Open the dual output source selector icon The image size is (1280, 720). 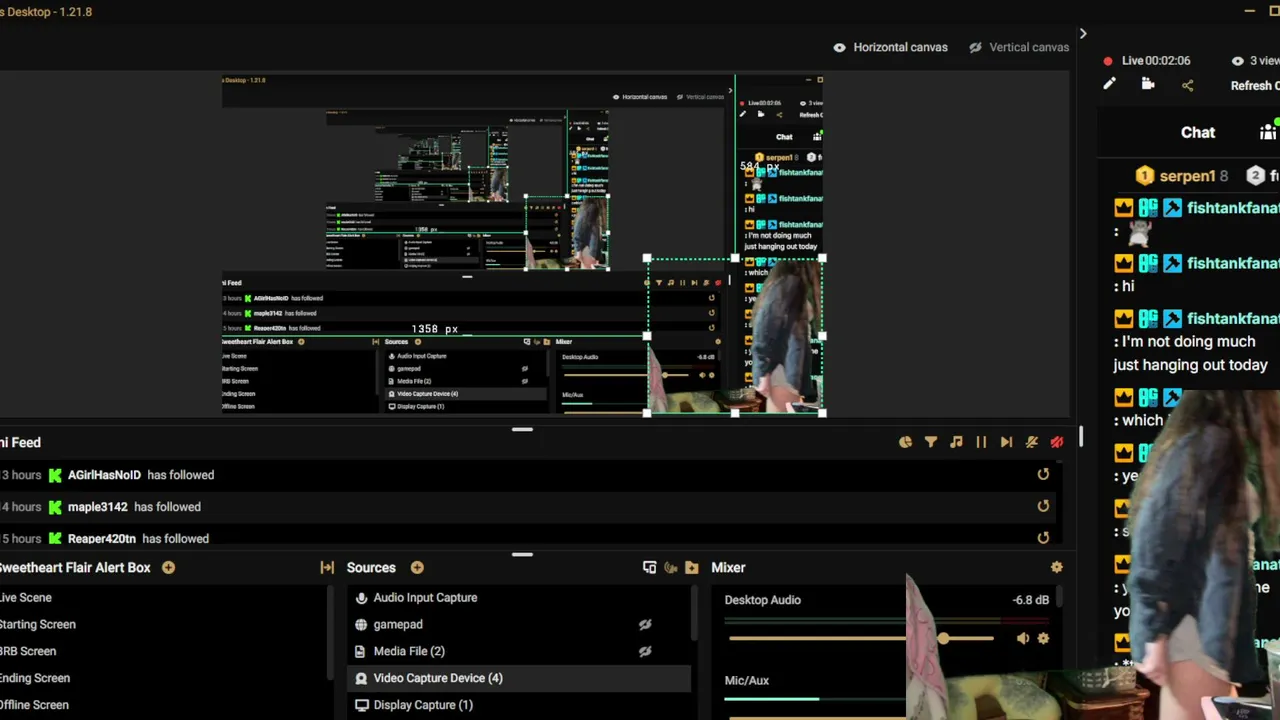(649, 567)
